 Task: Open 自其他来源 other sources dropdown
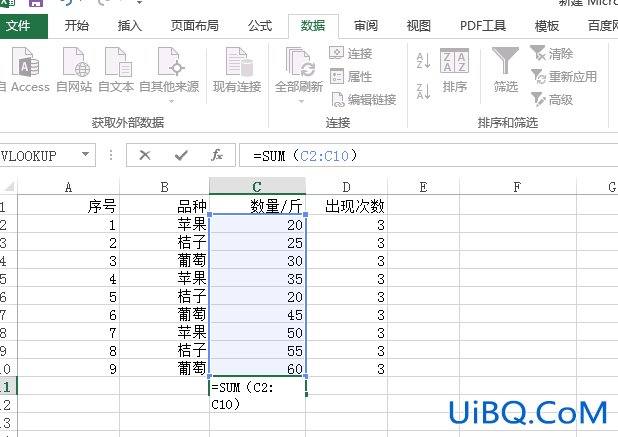[169, 75]
